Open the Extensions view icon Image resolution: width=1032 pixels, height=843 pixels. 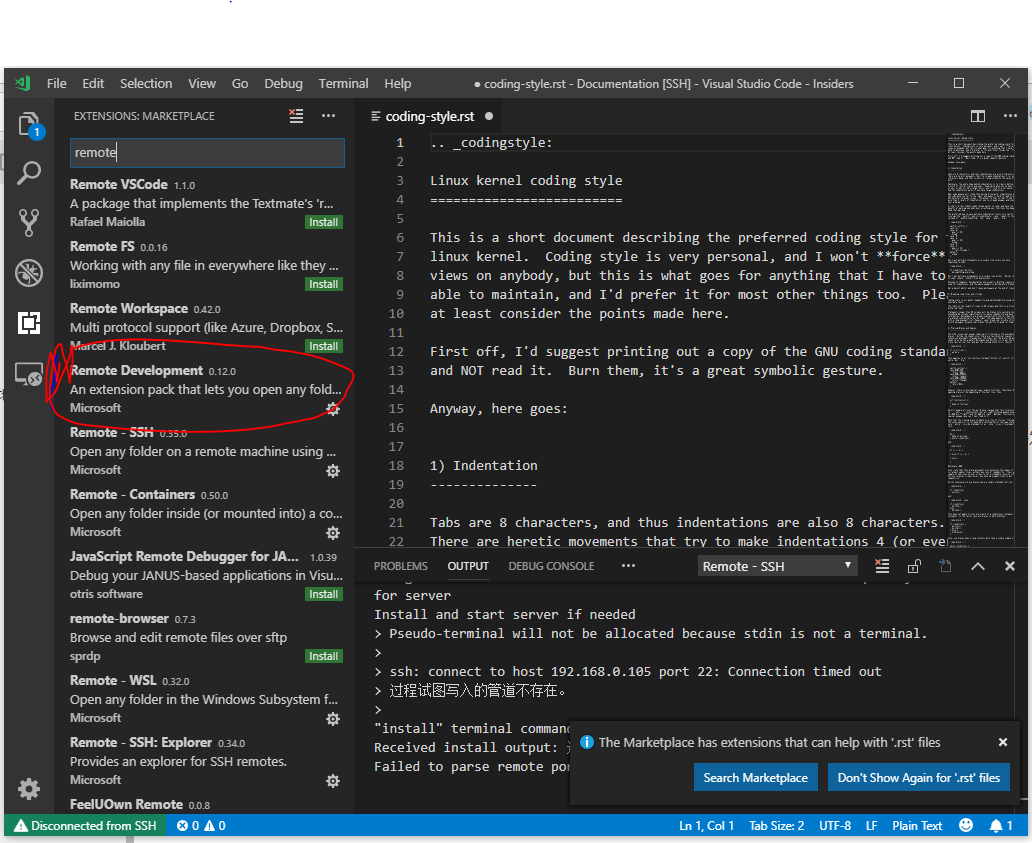point(28,322)
